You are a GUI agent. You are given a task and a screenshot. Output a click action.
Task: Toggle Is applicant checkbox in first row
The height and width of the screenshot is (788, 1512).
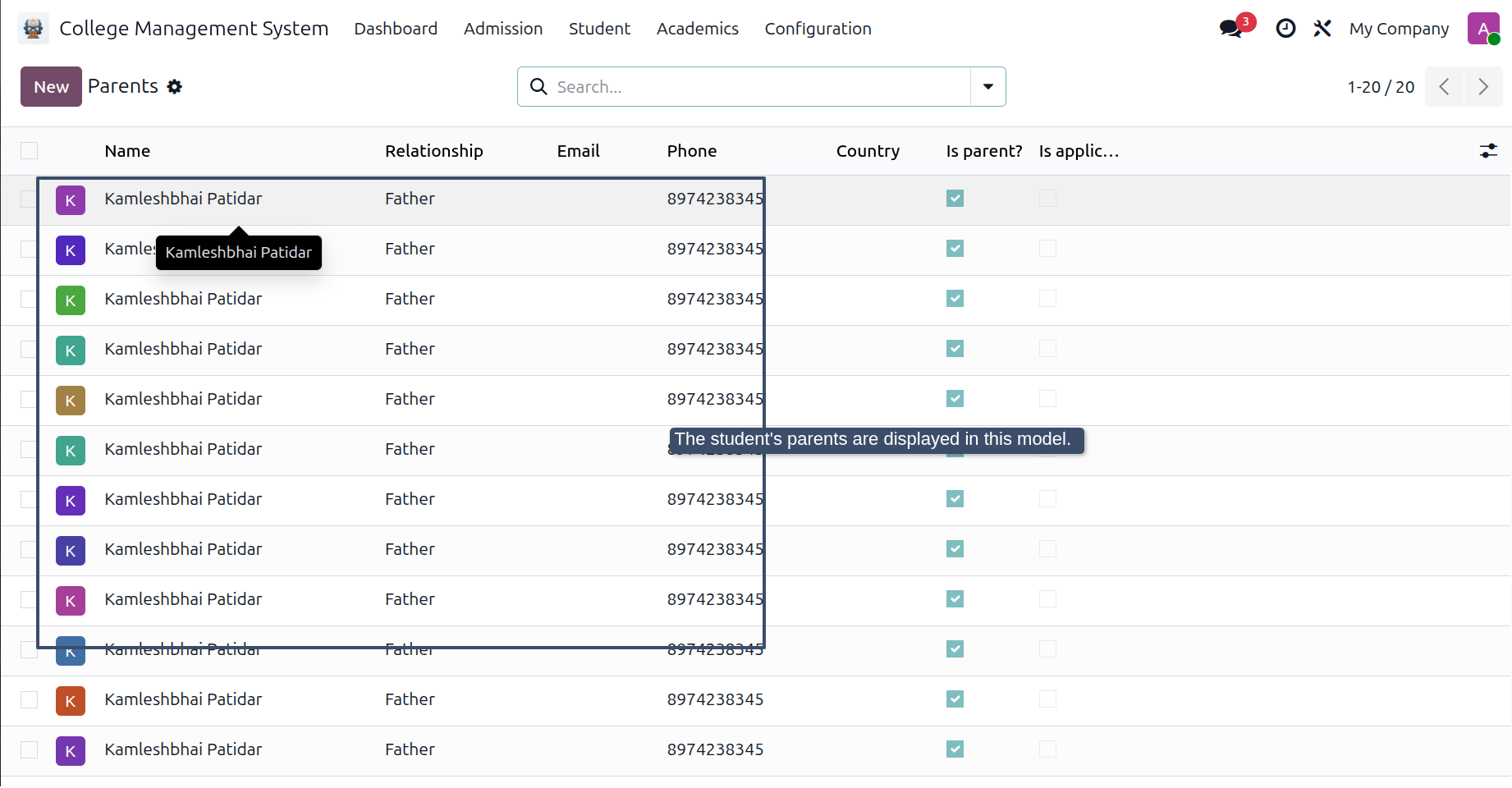pos(1047,199)
